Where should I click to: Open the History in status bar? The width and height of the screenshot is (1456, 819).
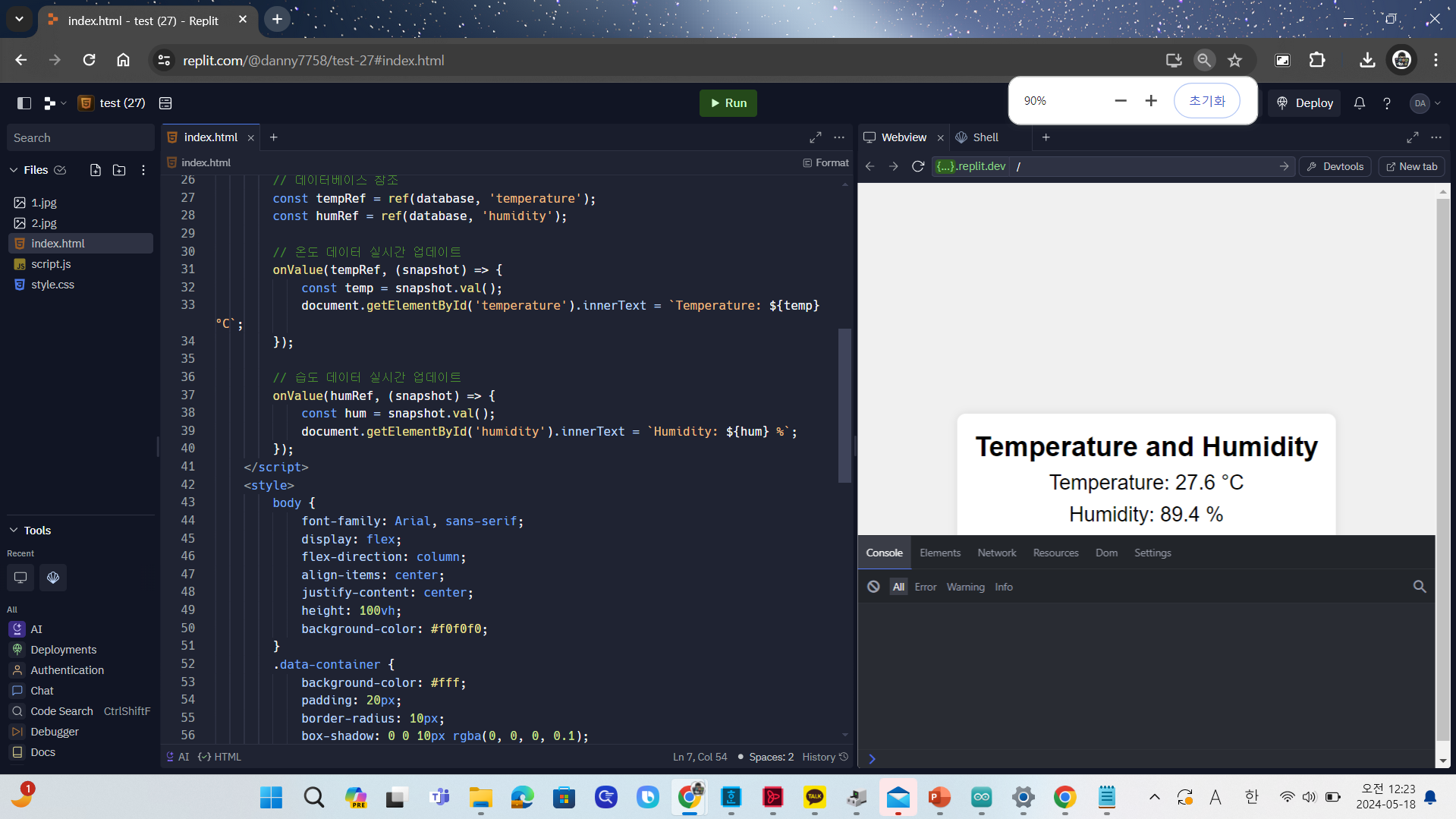pos(825,757)
